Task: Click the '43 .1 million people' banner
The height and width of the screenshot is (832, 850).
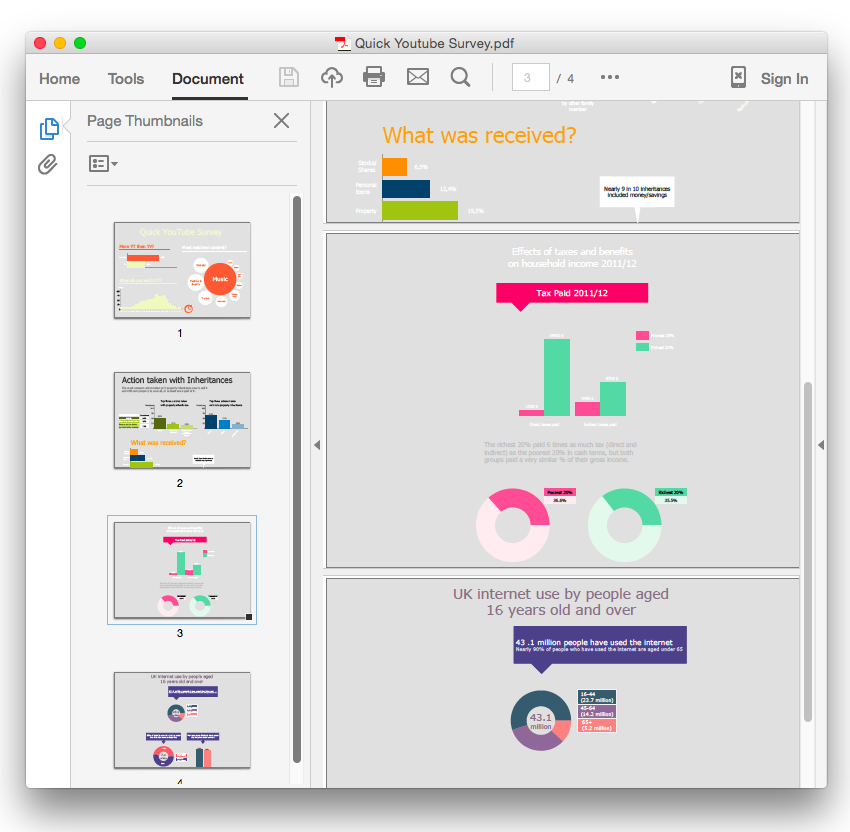Action: 600,645
